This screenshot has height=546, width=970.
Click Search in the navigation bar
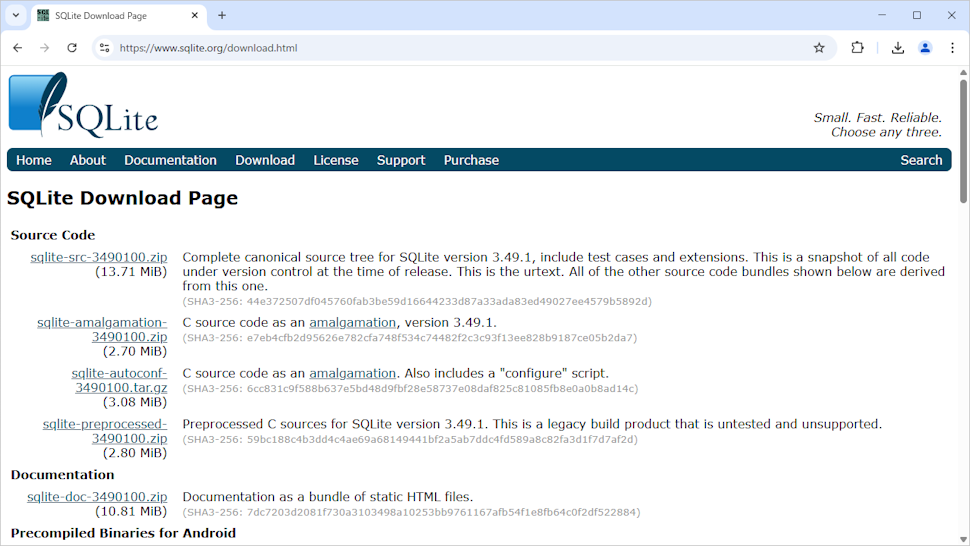[x=920, y=160]
